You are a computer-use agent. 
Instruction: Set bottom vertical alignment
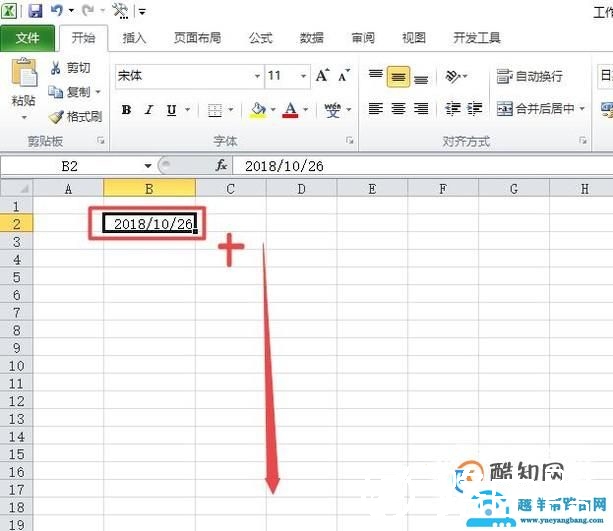421,78
